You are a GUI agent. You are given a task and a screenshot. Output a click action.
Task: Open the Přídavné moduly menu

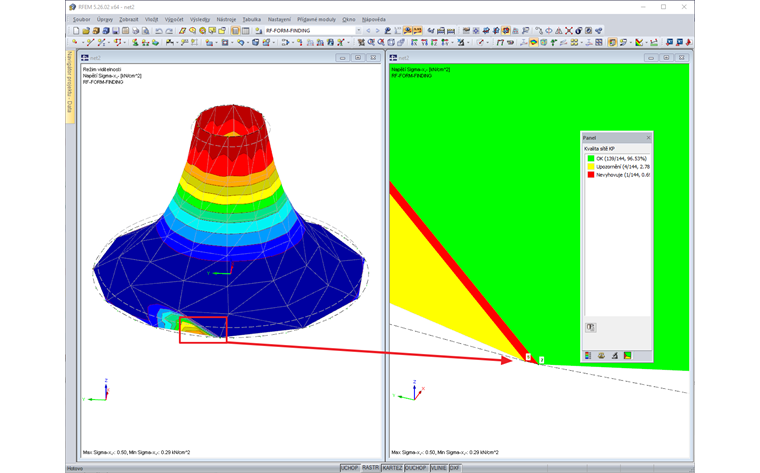pos(317,19)
